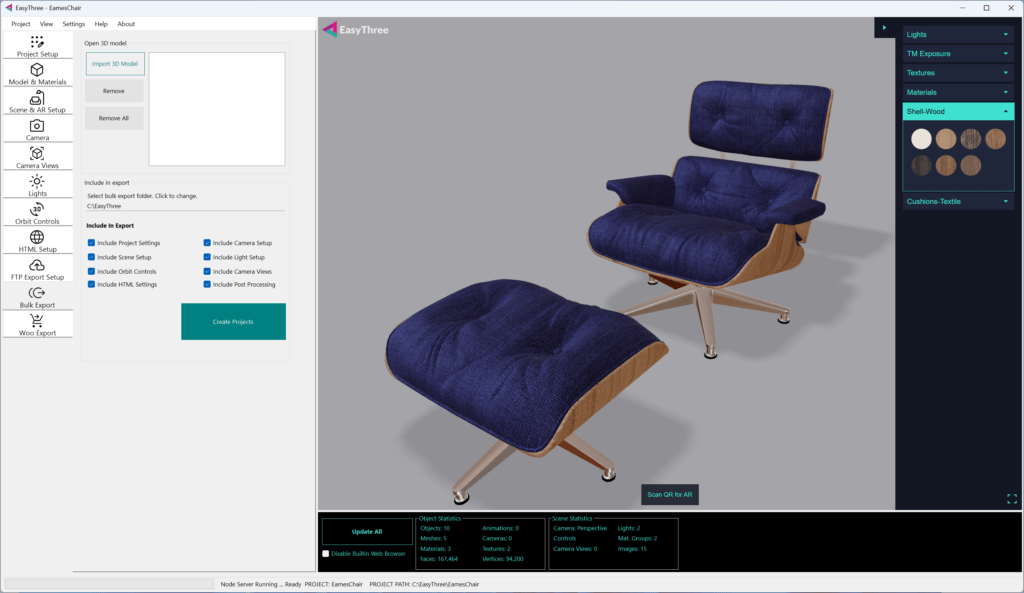Click the fullscreen icon in viewer

point(1011,498)
